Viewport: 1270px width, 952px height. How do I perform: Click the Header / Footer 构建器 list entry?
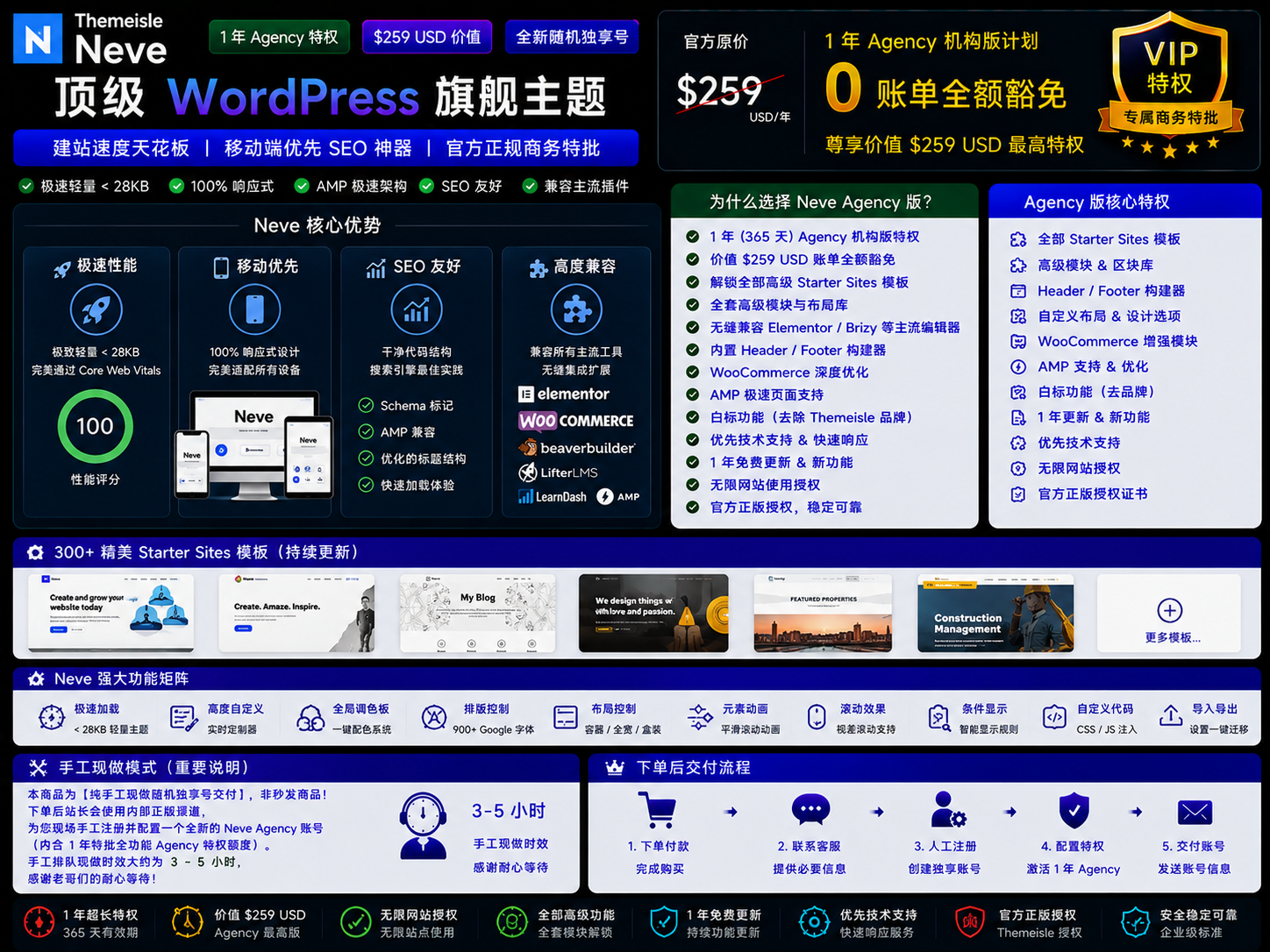pos(1098,290)
